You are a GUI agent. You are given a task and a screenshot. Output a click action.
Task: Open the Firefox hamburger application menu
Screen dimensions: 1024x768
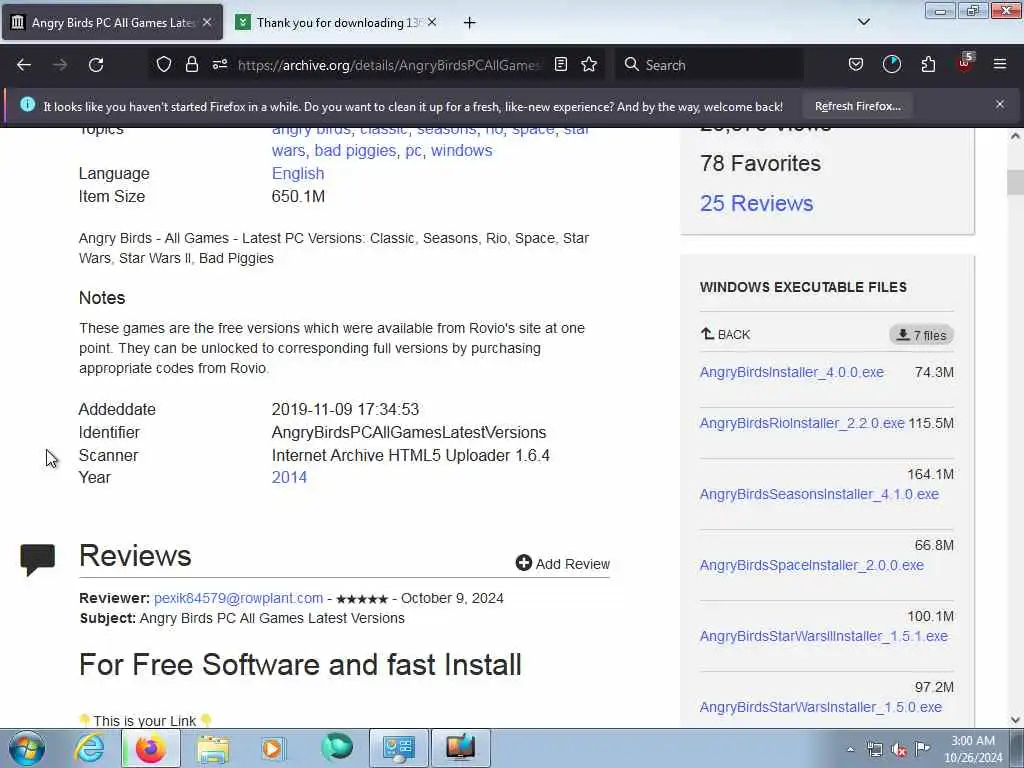coord(1000,64)
